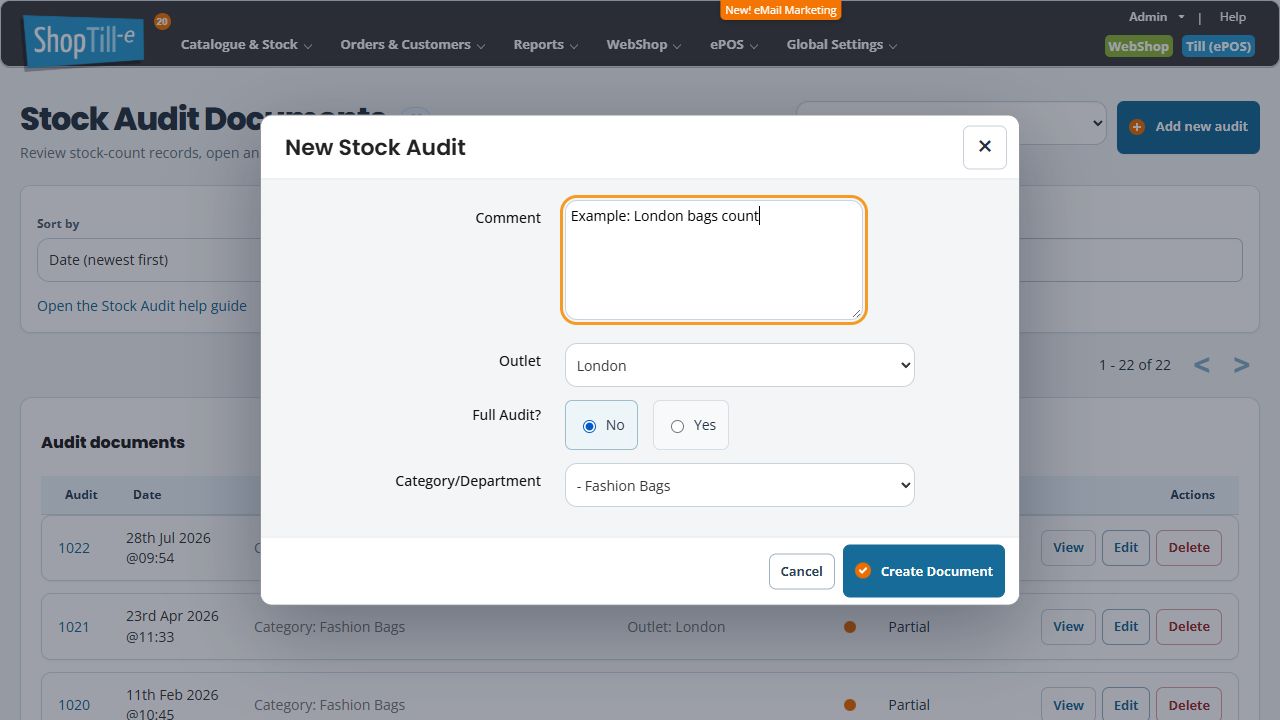Click orange status dot for audit 1021
1280x720 pixels.
coord(850,627)
